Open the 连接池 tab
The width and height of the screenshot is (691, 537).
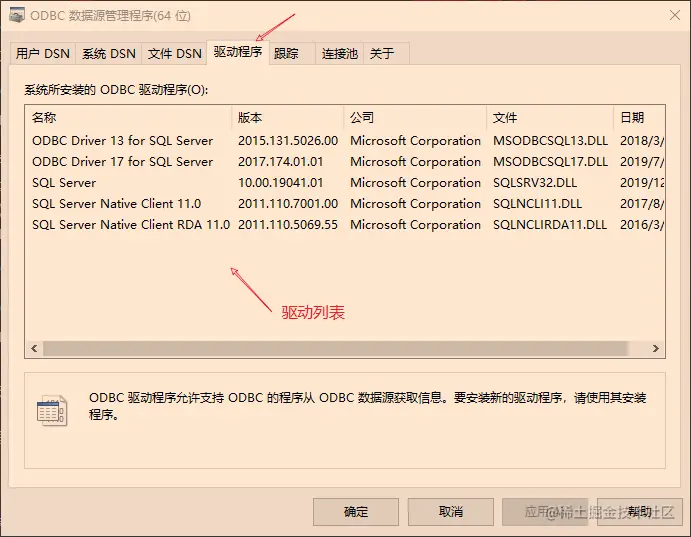point(339,54)
